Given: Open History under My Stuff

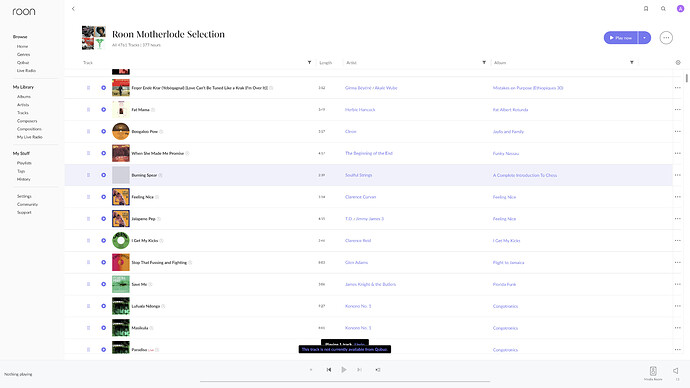Looking at the screenshot, I should [x=24, y=179].
